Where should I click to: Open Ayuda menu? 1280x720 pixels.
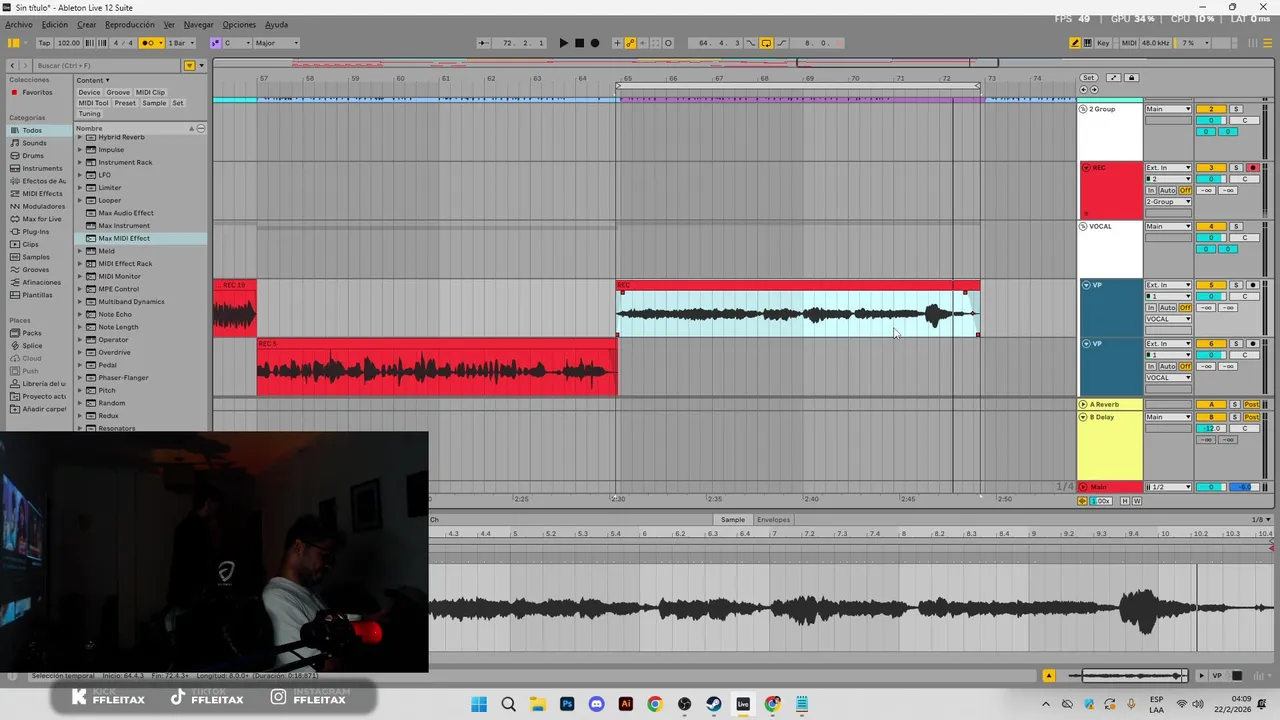pos(276,24)
